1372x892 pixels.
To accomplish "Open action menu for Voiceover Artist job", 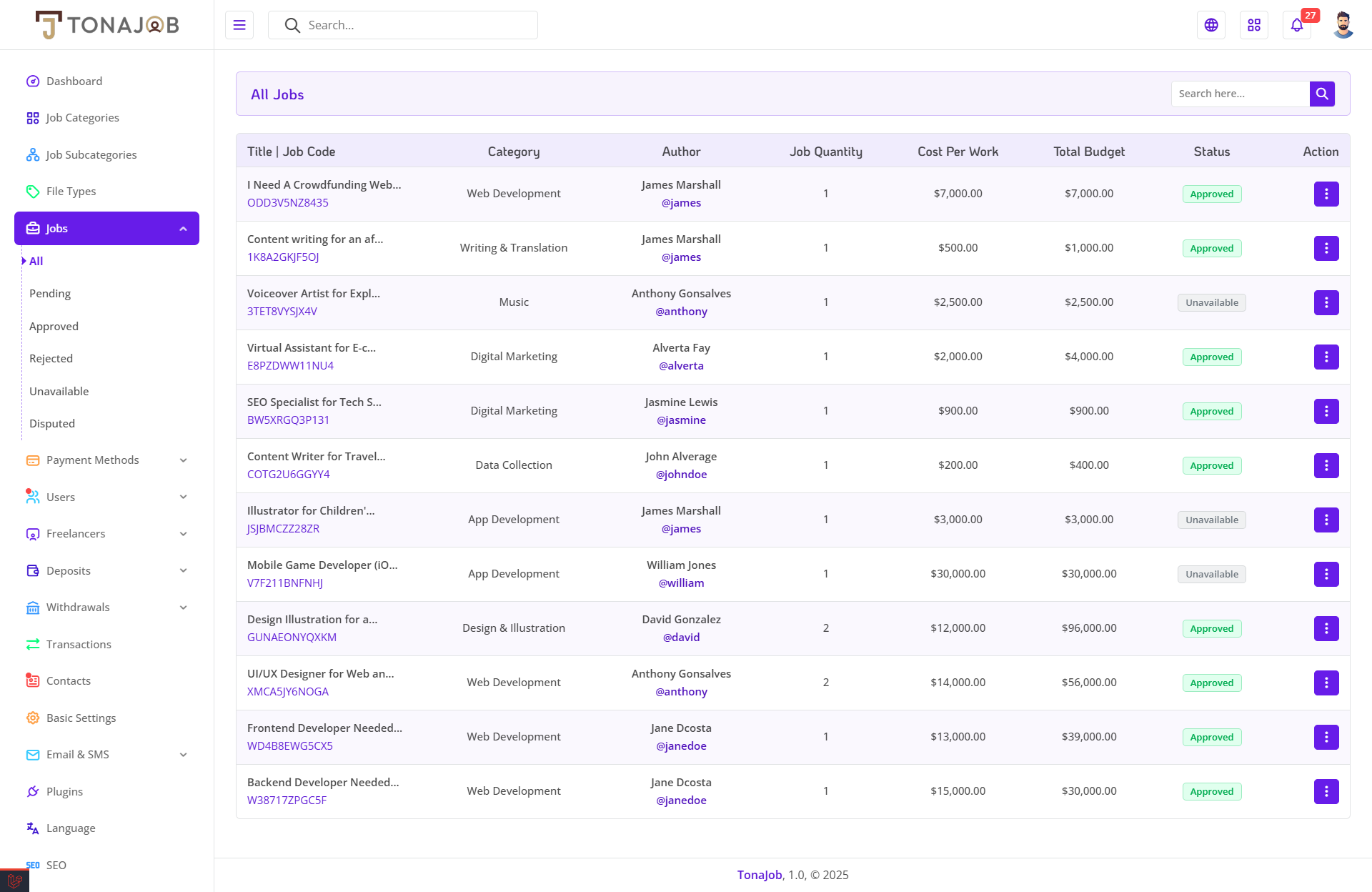I will pos(1326,302).
